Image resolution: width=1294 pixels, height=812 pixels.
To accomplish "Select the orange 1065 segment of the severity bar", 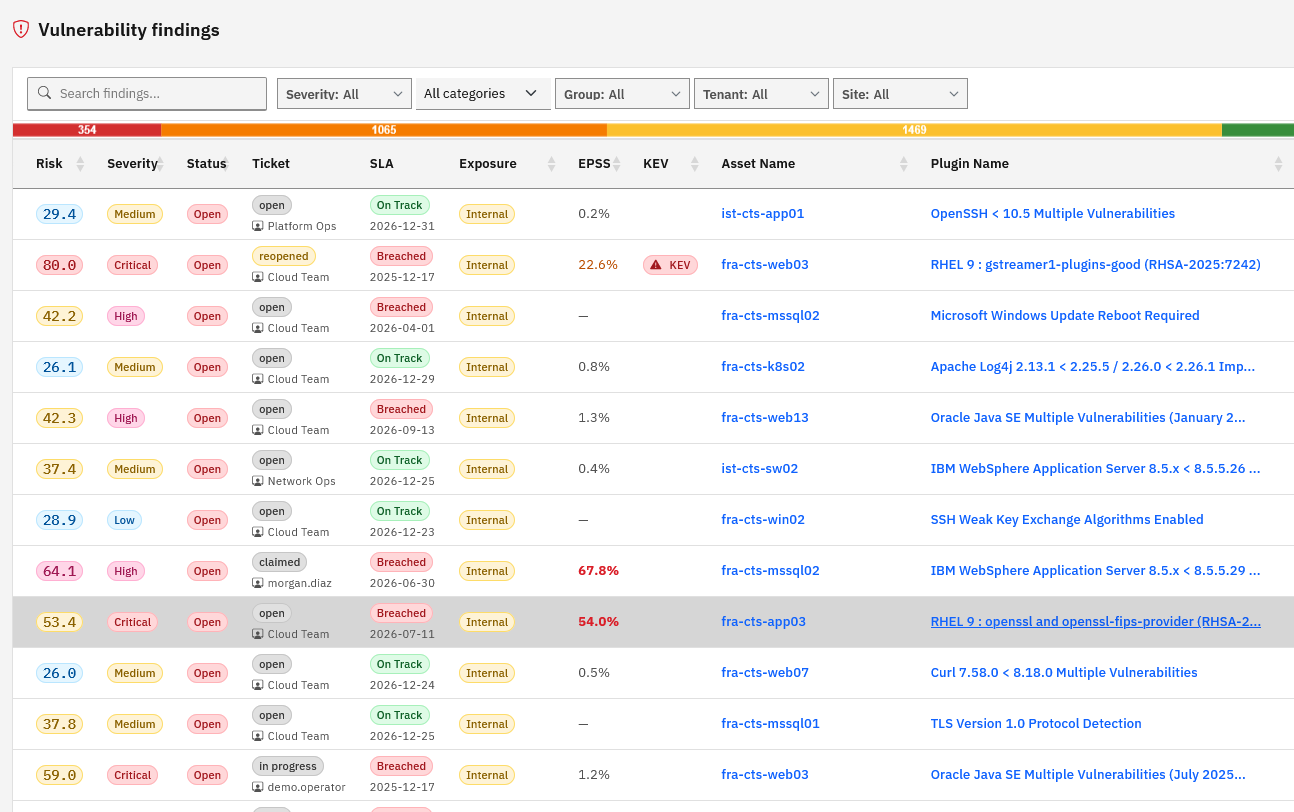I will [x=384, y=130].
